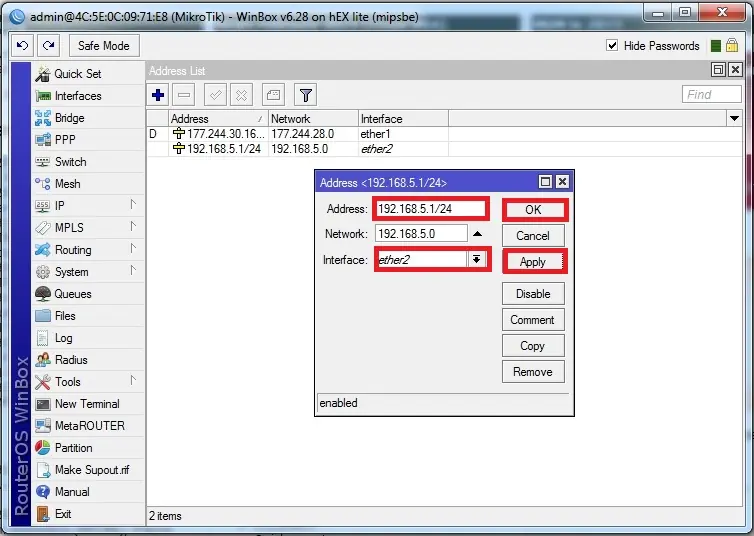Screen dimensions: 754x536
Task: Open Mesh menu item
Action: tap(88, 184)
